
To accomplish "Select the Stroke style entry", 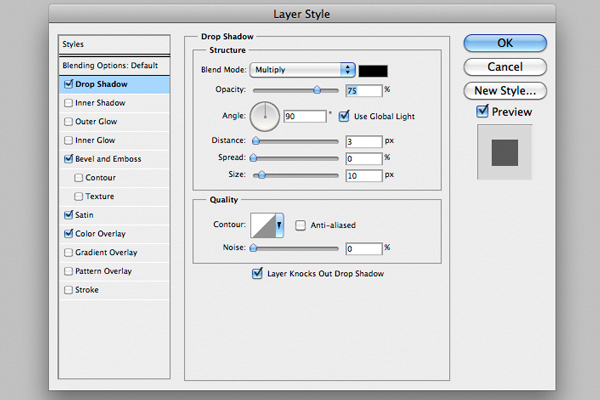I will pos(88,290).
